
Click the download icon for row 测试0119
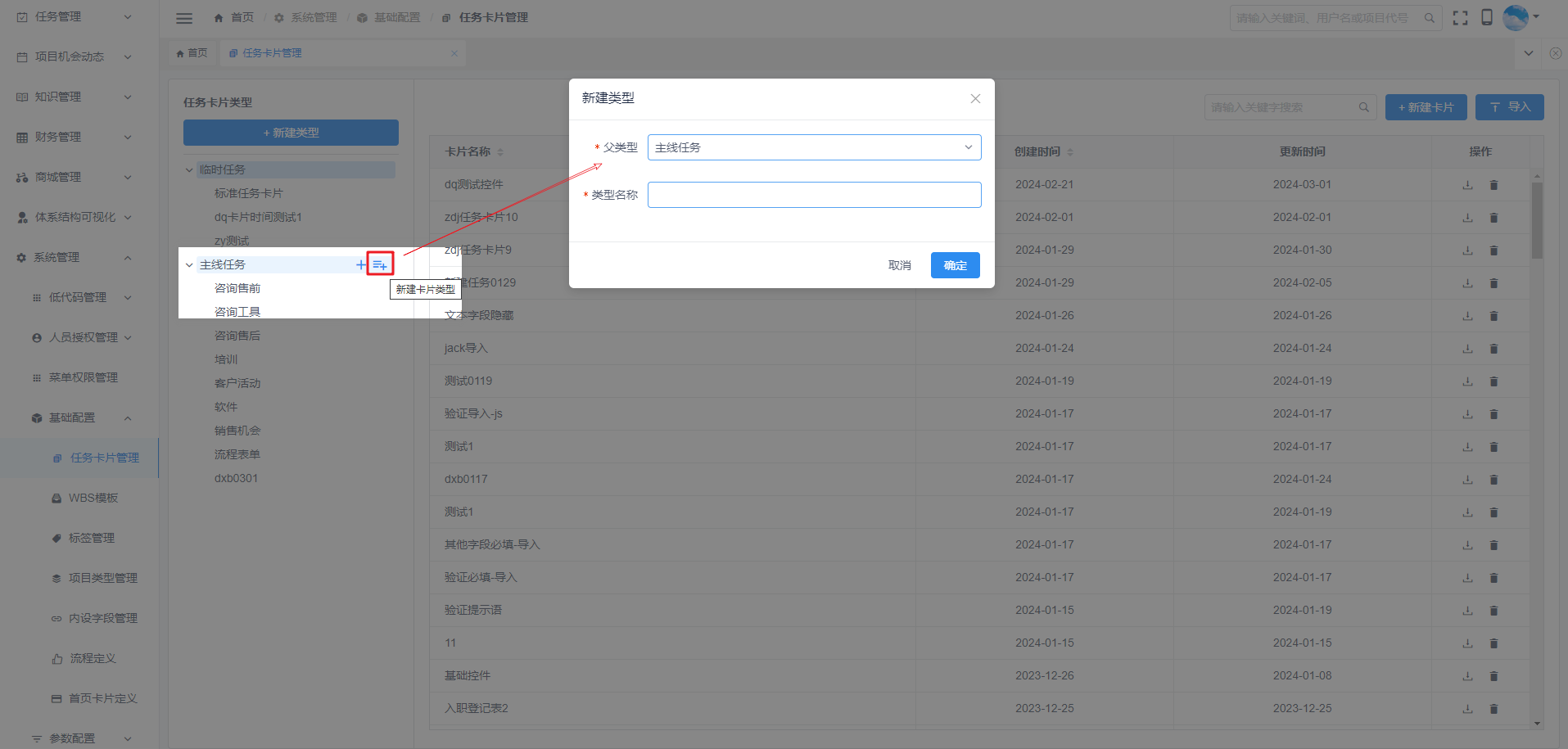(1467, 381)
